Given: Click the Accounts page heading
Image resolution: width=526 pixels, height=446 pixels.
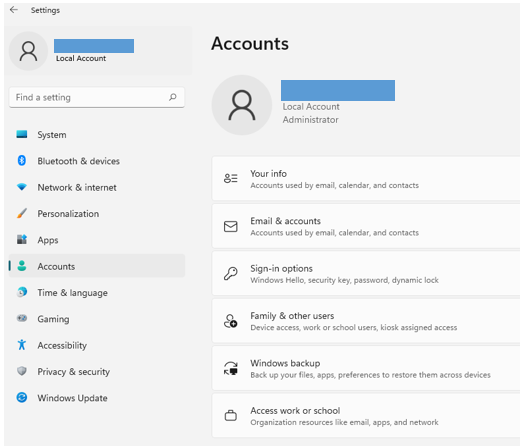Looking at the screenshot, I should tap(250, 44).
